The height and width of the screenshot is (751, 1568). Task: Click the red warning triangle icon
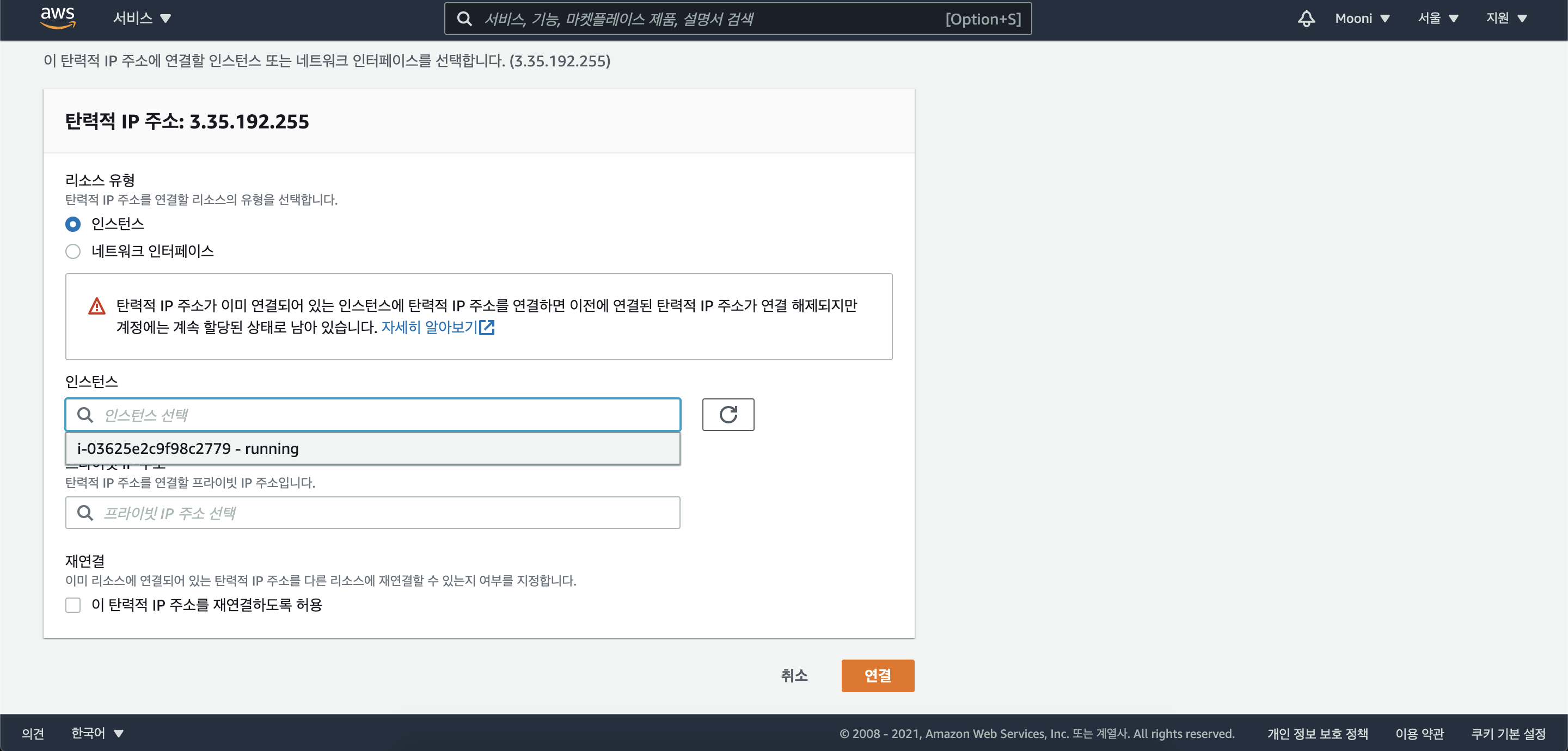coord(97,306)
